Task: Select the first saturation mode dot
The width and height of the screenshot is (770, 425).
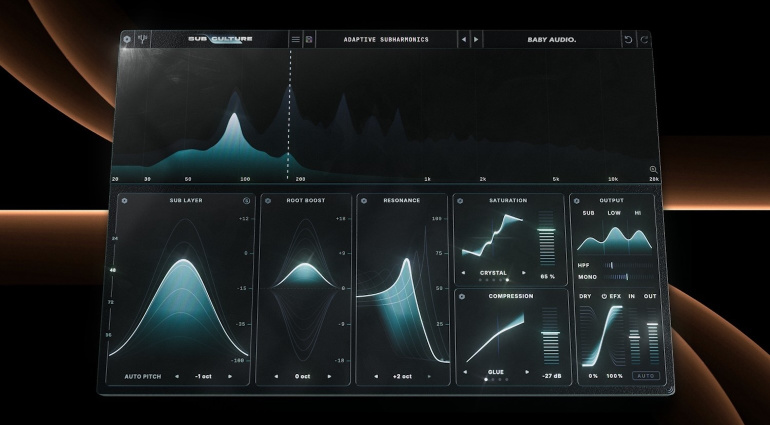Action: tap(480, 280)
